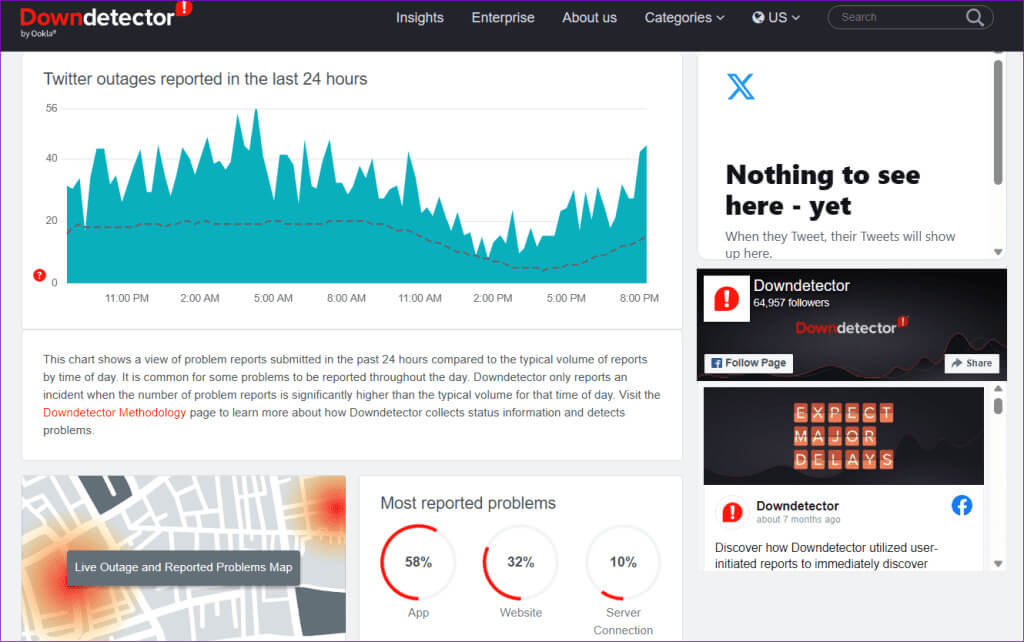The width and height of the screenshot is (1024, 642).
Task: Click the search magnifier icon
Action: [x=974, y=18]
